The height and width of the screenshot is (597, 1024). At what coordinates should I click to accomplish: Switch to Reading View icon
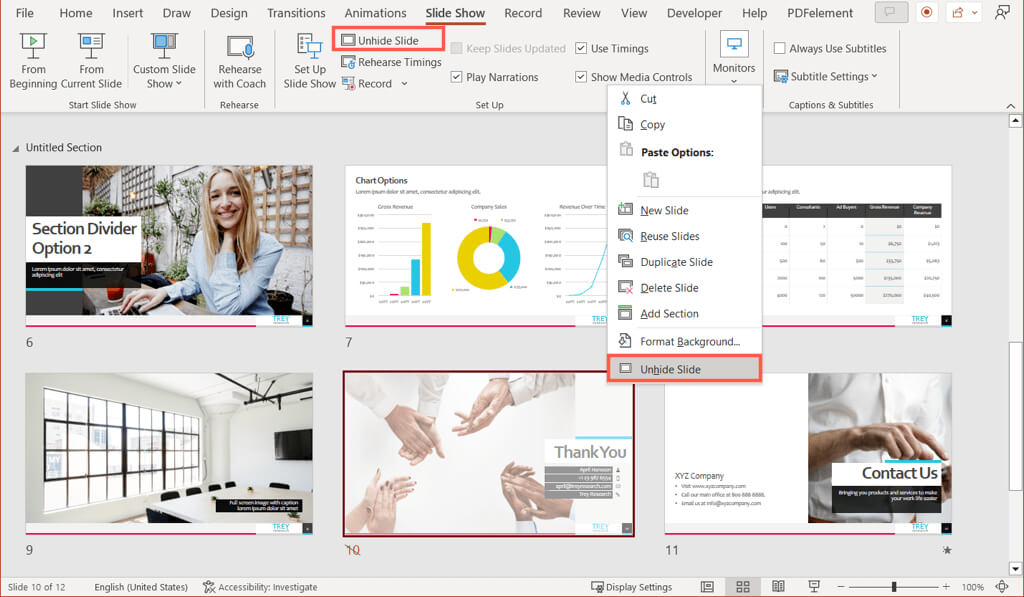click(778, 587)
